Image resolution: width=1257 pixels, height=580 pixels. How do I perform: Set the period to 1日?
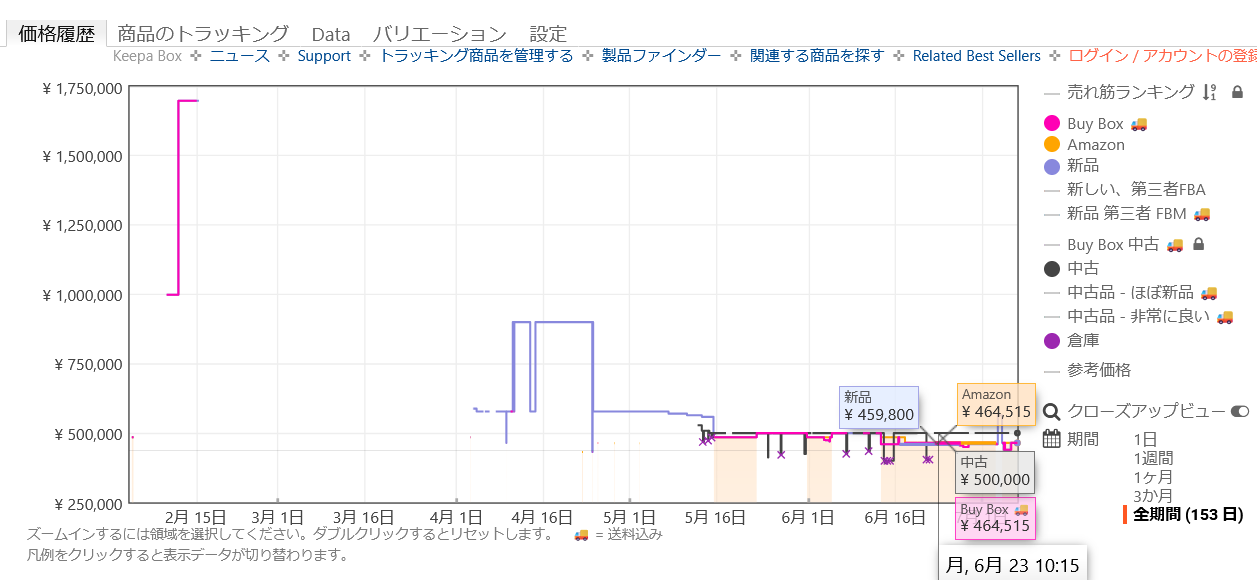pos(1146,439)
